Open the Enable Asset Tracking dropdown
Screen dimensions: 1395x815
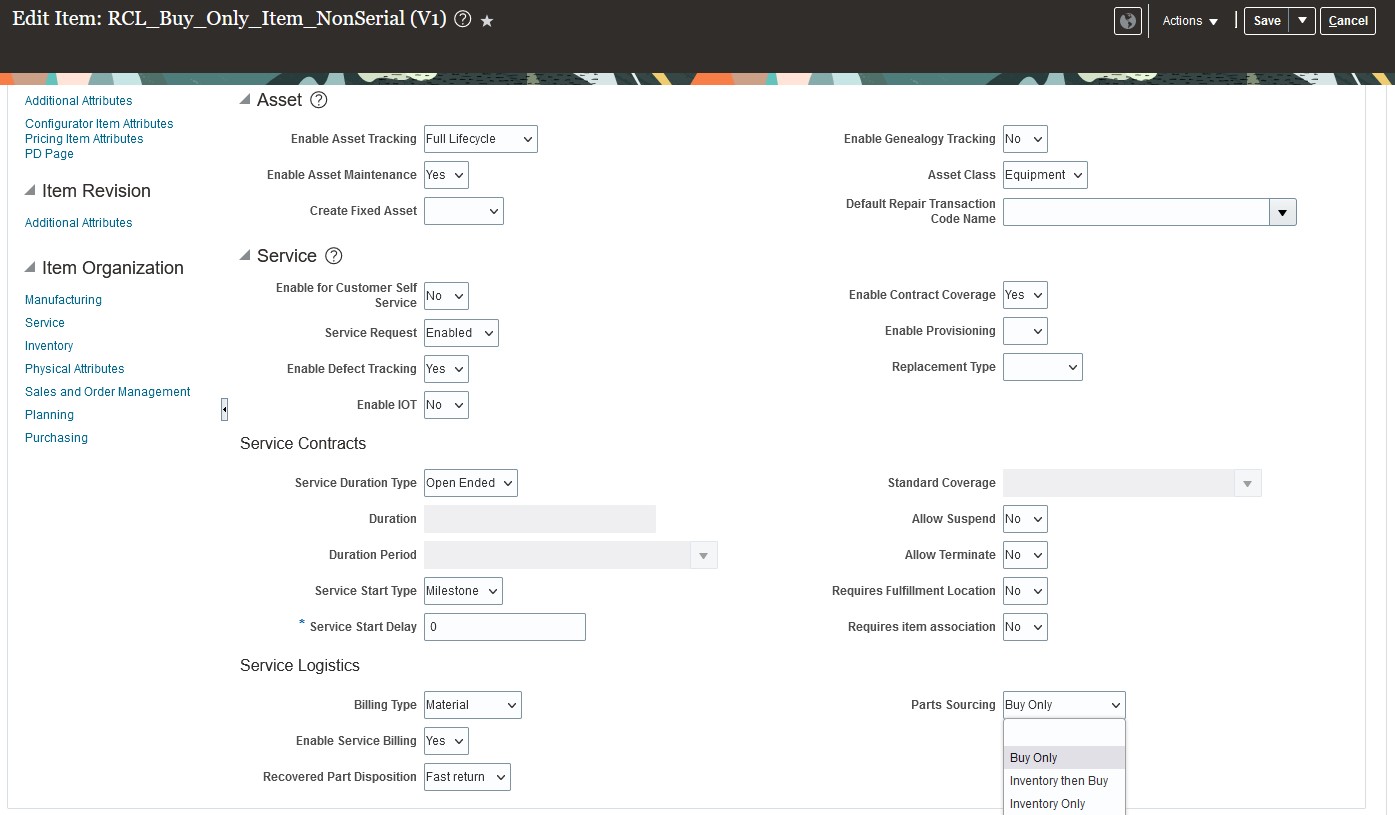(x=481, y=139)
